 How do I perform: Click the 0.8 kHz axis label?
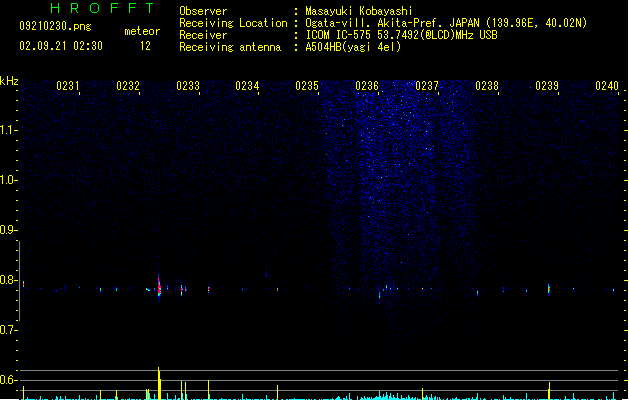8,280
